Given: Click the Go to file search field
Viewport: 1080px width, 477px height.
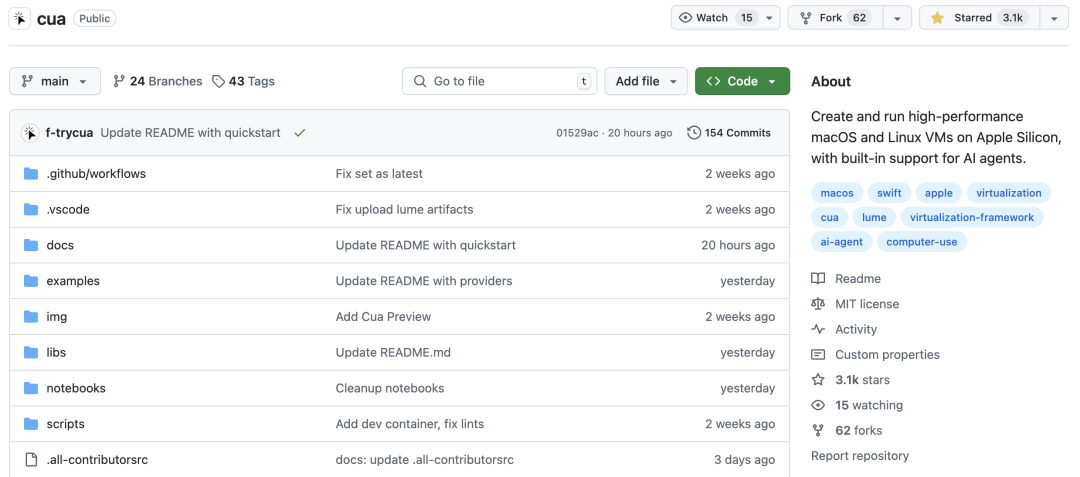Looking at the screenshot, I should coord(499,81).
